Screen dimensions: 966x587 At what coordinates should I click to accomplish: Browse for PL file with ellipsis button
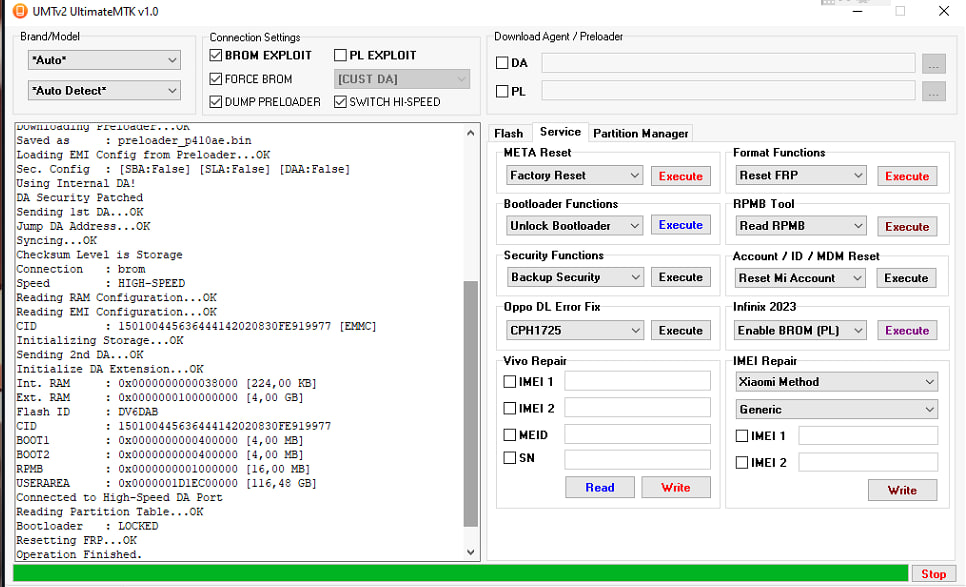933,92
